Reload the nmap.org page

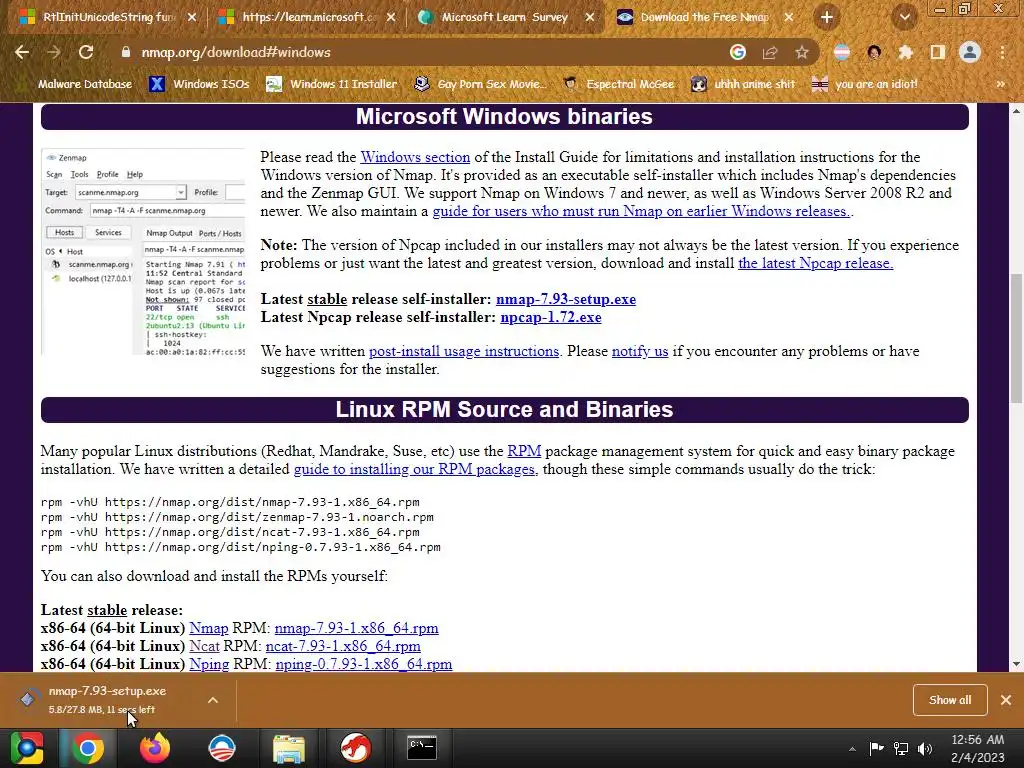tap(86, 52)
